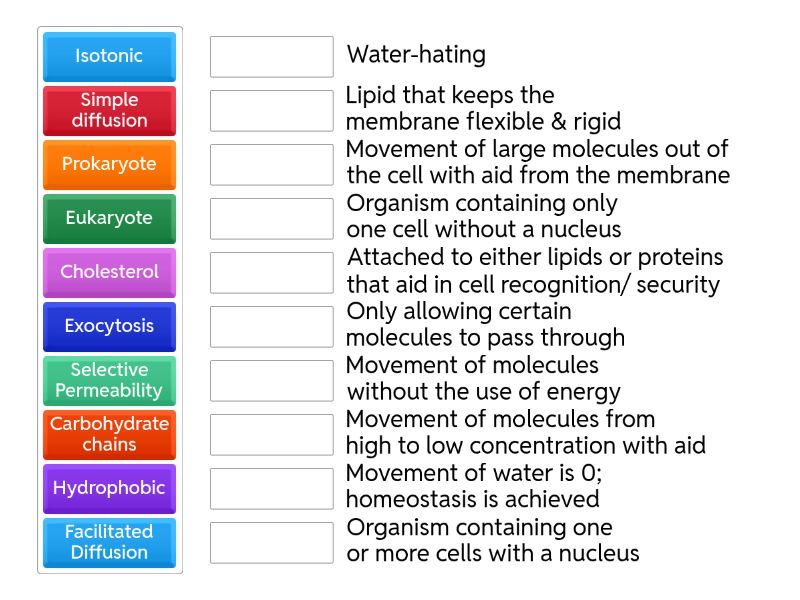Choose the Cholesterol tile
The height and width of the screenshot is (600, 800).
109,272
